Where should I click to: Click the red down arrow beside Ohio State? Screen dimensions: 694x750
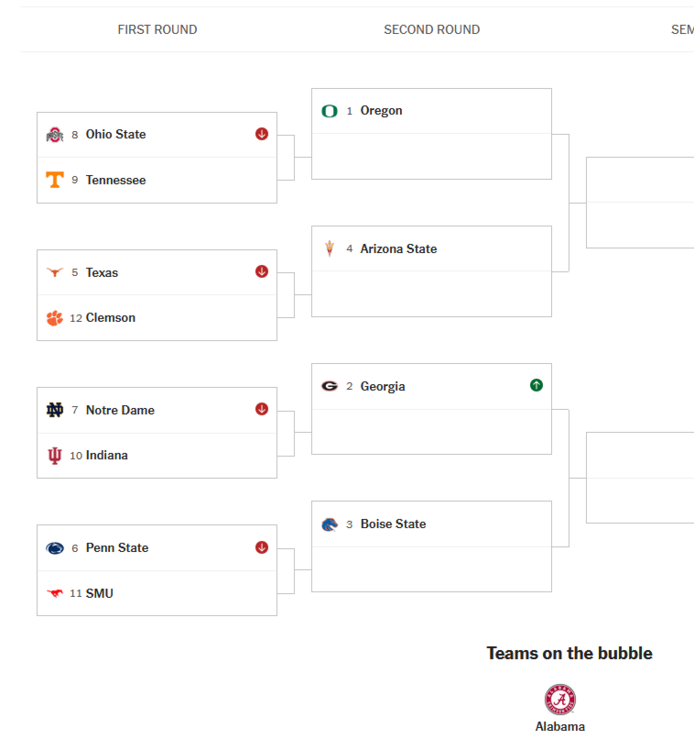click(x=262, y=134)
